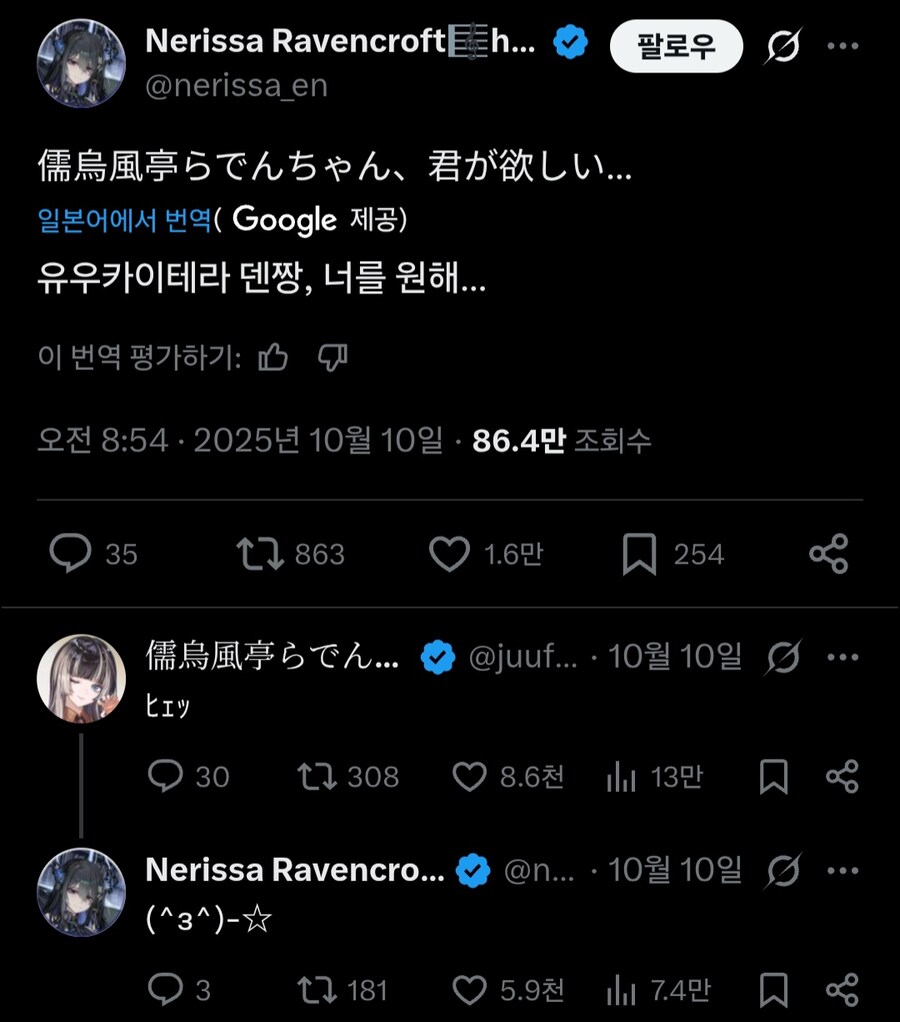The image size is (900, 1022).
Task: Click the Follow (팔로우) button
Action: tap(677, 46)
